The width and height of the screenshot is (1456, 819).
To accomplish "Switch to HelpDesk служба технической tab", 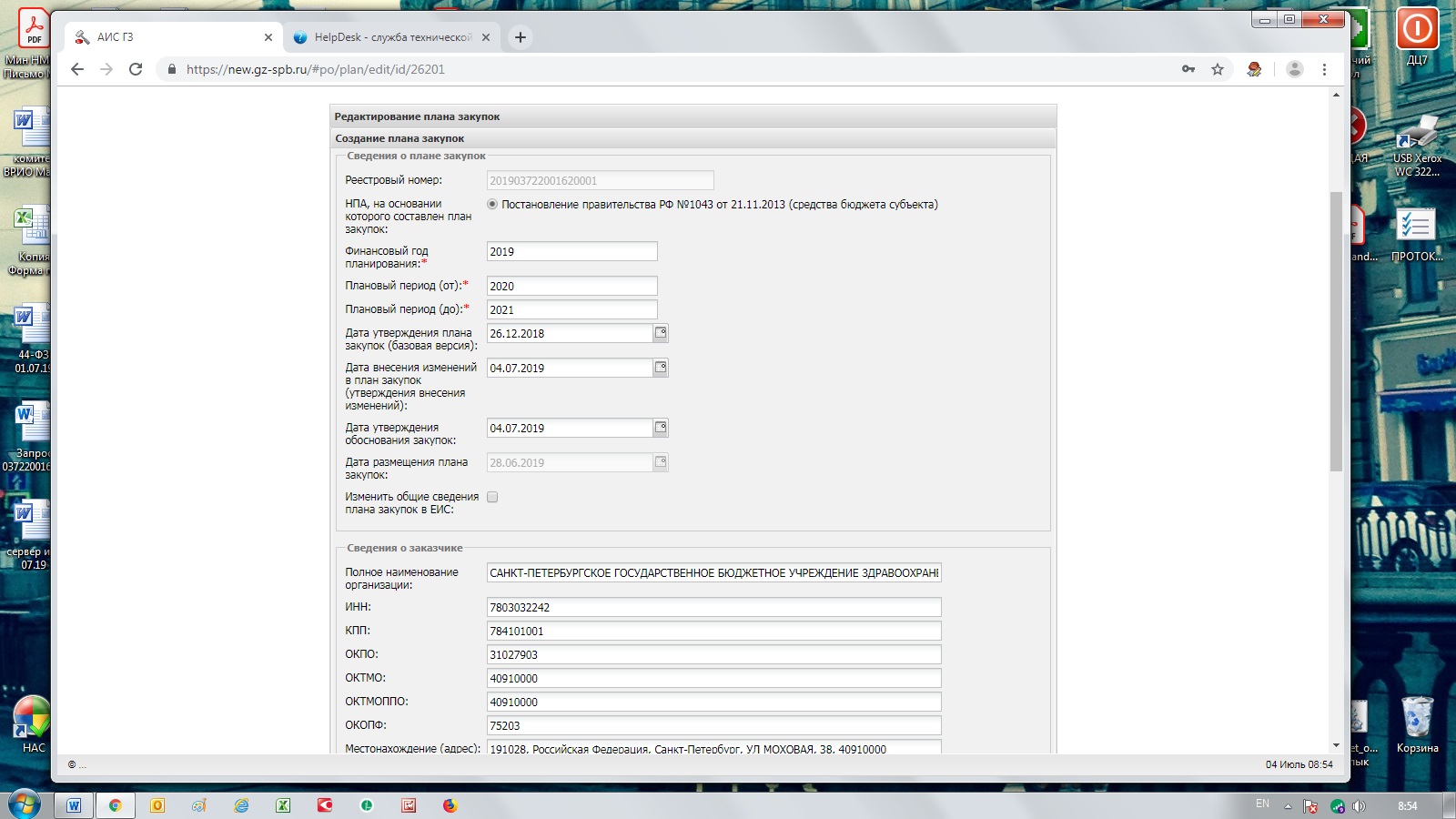I will [391, 37].
